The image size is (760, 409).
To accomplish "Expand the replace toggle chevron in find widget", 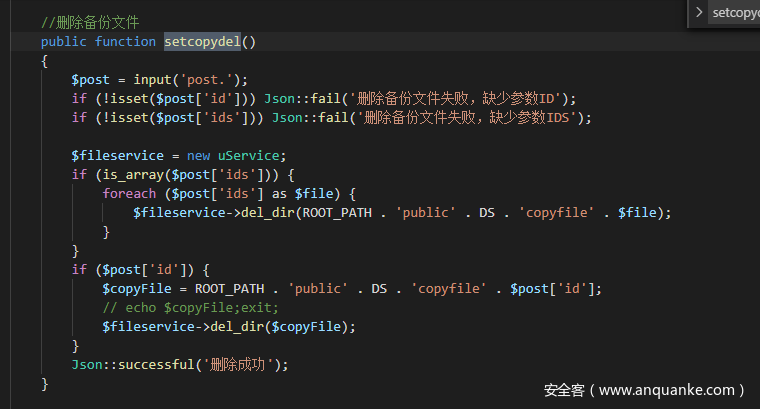I will click(697, 13).
